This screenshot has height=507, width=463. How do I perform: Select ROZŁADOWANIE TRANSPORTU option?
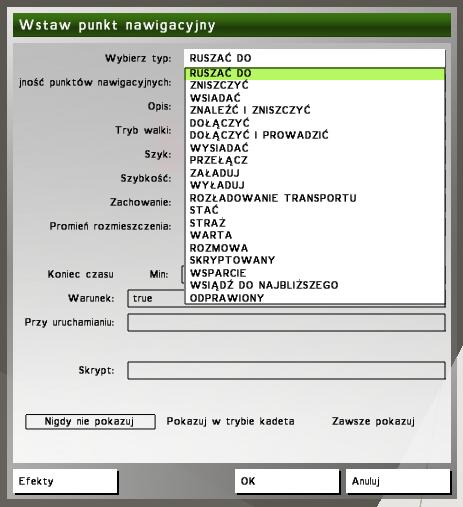314,198
